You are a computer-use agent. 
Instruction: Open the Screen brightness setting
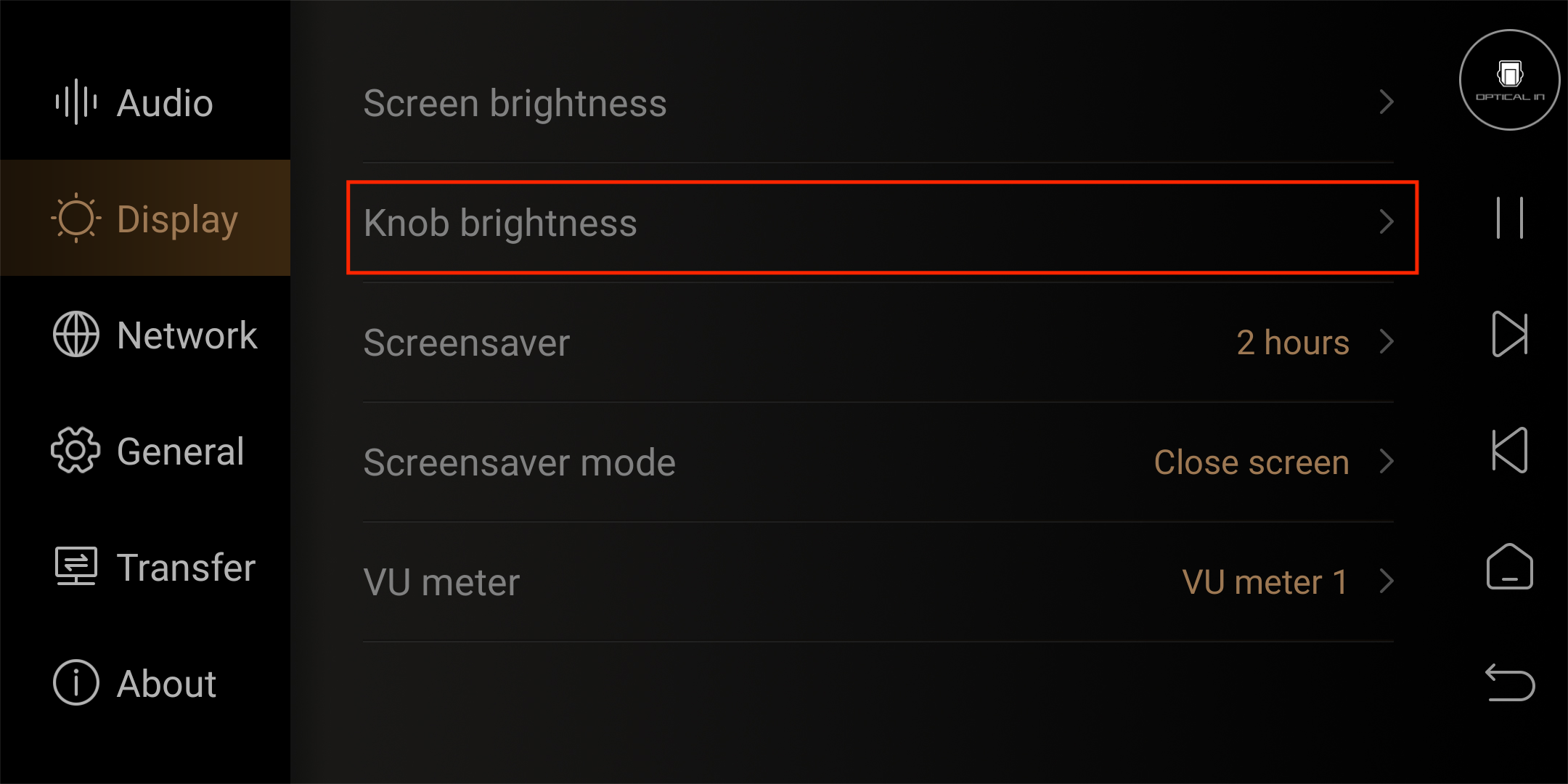click(x=878, y=103)
